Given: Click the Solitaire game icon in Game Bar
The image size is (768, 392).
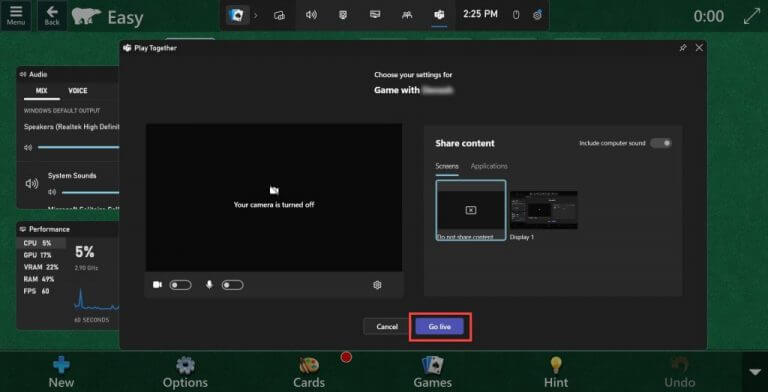Looking at the screenshot, I should pyautogui.click(x=236, y=15).
